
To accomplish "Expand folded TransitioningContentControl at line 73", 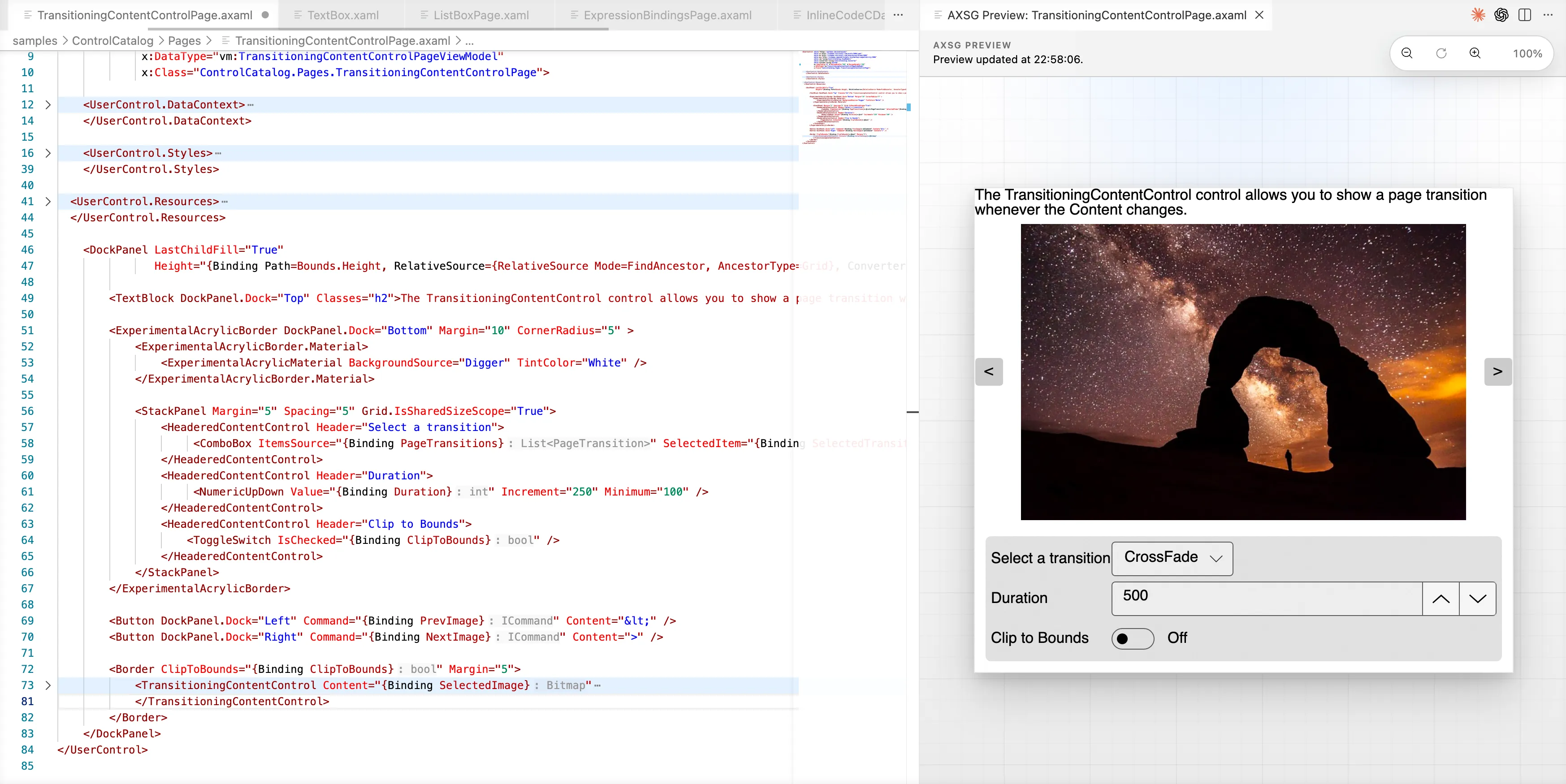I will click(48, 685).
